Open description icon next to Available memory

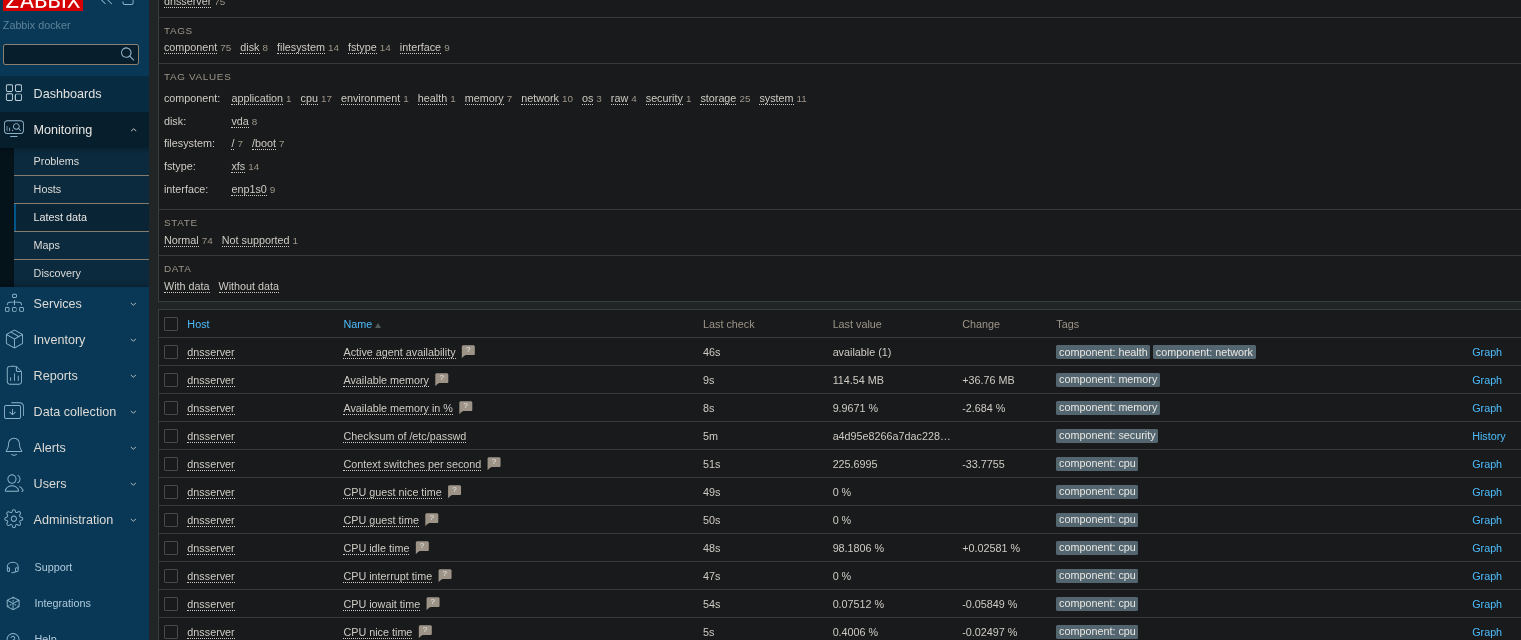coord(442,380)
